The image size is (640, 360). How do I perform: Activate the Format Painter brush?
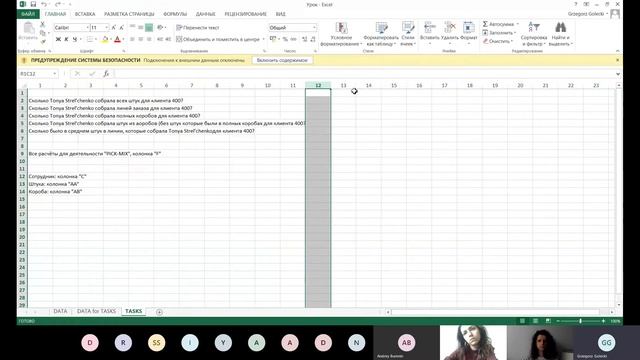42,41
